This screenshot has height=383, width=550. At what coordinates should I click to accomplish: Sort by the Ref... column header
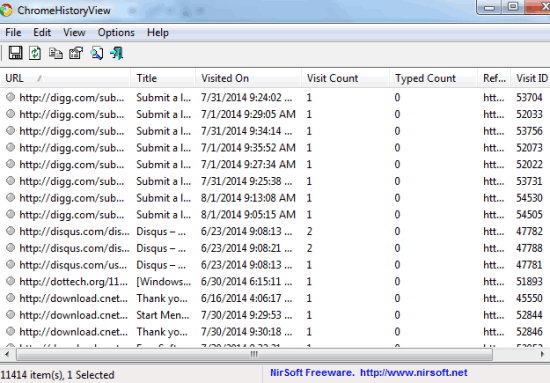coord(494,78)
